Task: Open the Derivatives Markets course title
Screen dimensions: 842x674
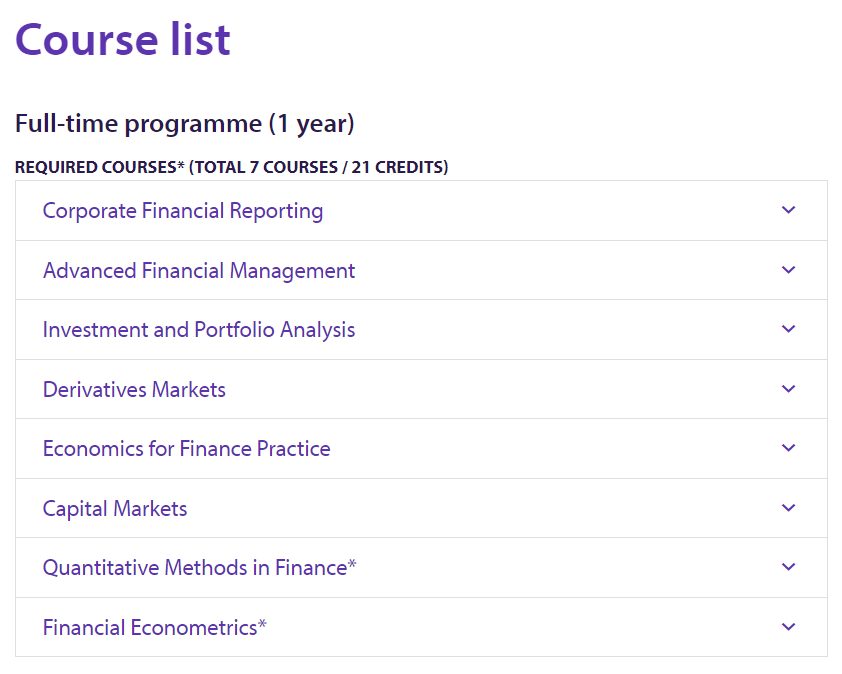Action: click(x=134, y=390)
